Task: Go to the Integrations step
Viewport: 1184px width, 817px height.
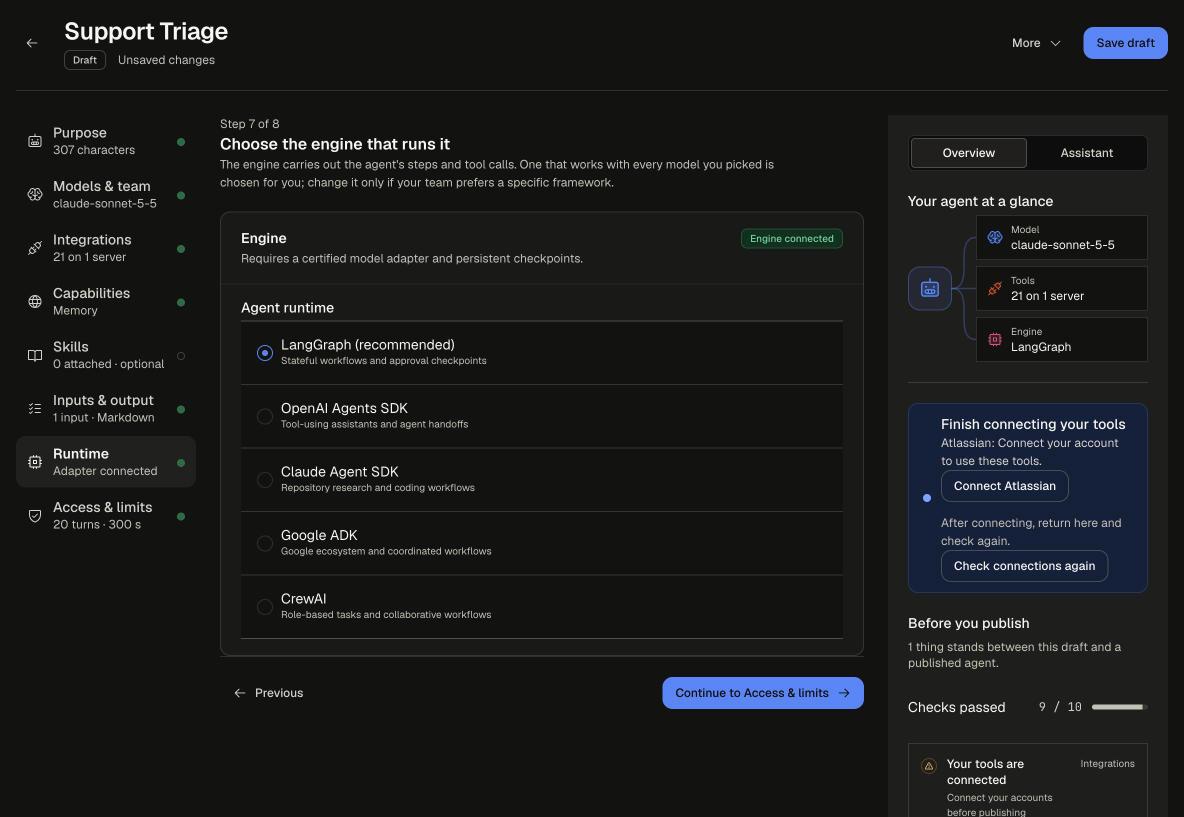Action: (106, 248)
